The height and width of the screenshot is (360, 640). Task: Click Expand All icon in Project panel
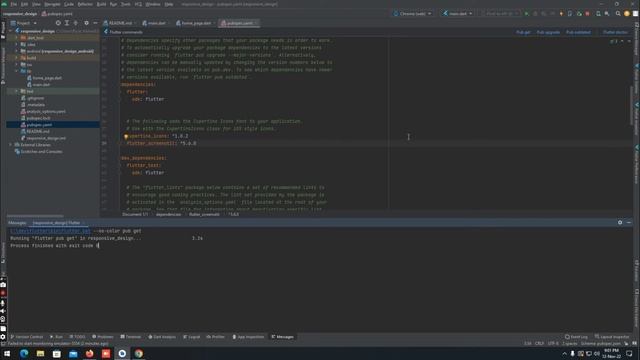(x=67, y=23)
